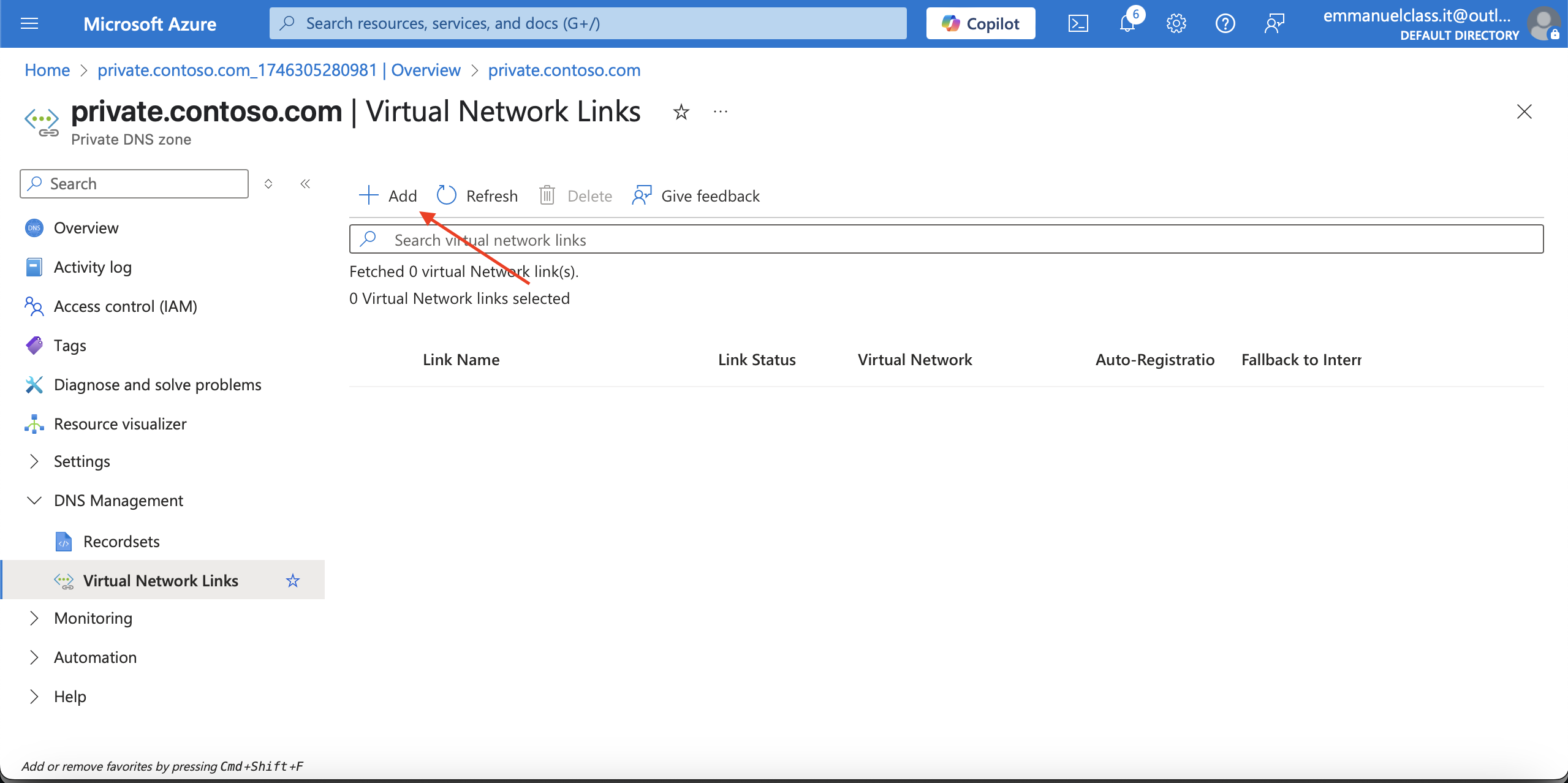The image size is (1568, 783).
Task: Click the Activity log icon
Action: 34,267
